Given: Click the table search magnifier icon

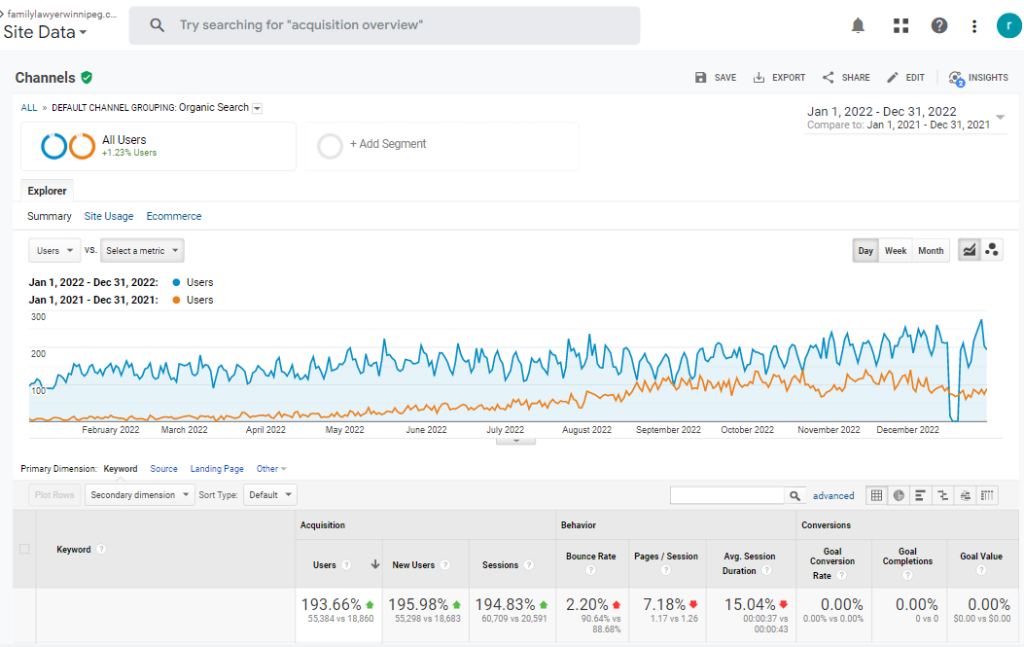Looking at the screenshot, I should click(x=795, y=495).
